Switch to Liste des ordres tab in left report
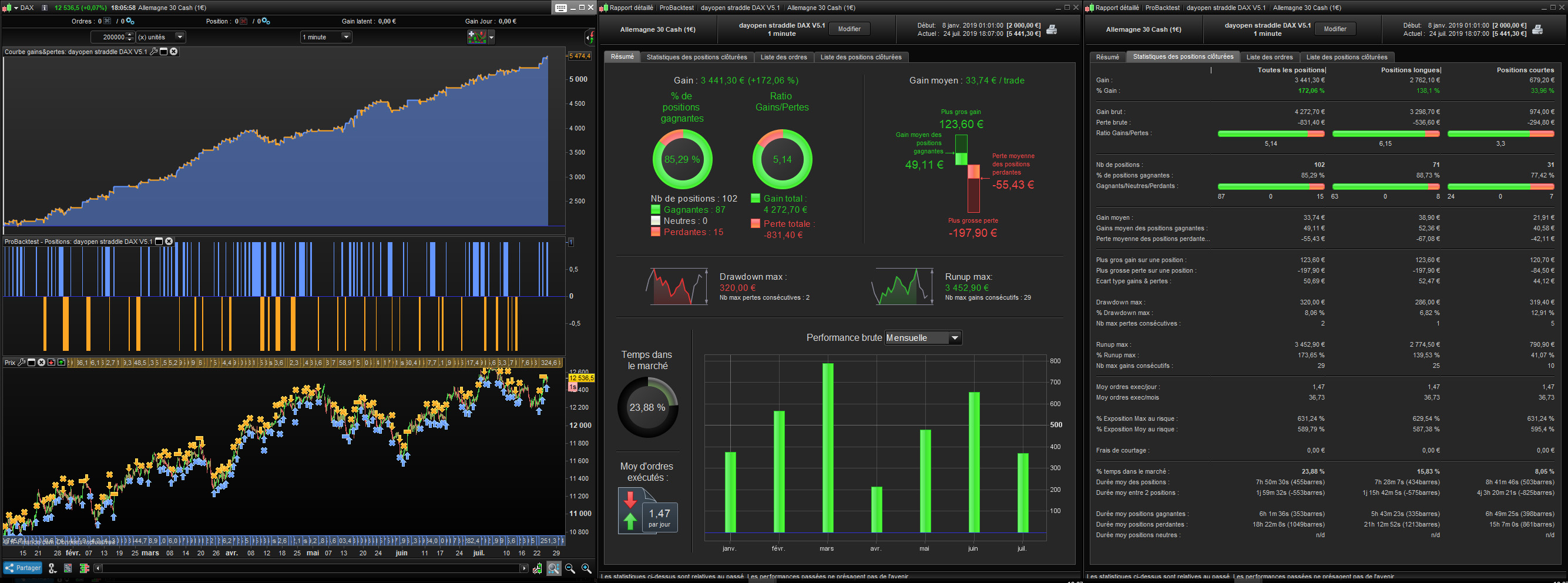Image resolution: width=1568 pixels, height=583 pixels. click(783, 57)
